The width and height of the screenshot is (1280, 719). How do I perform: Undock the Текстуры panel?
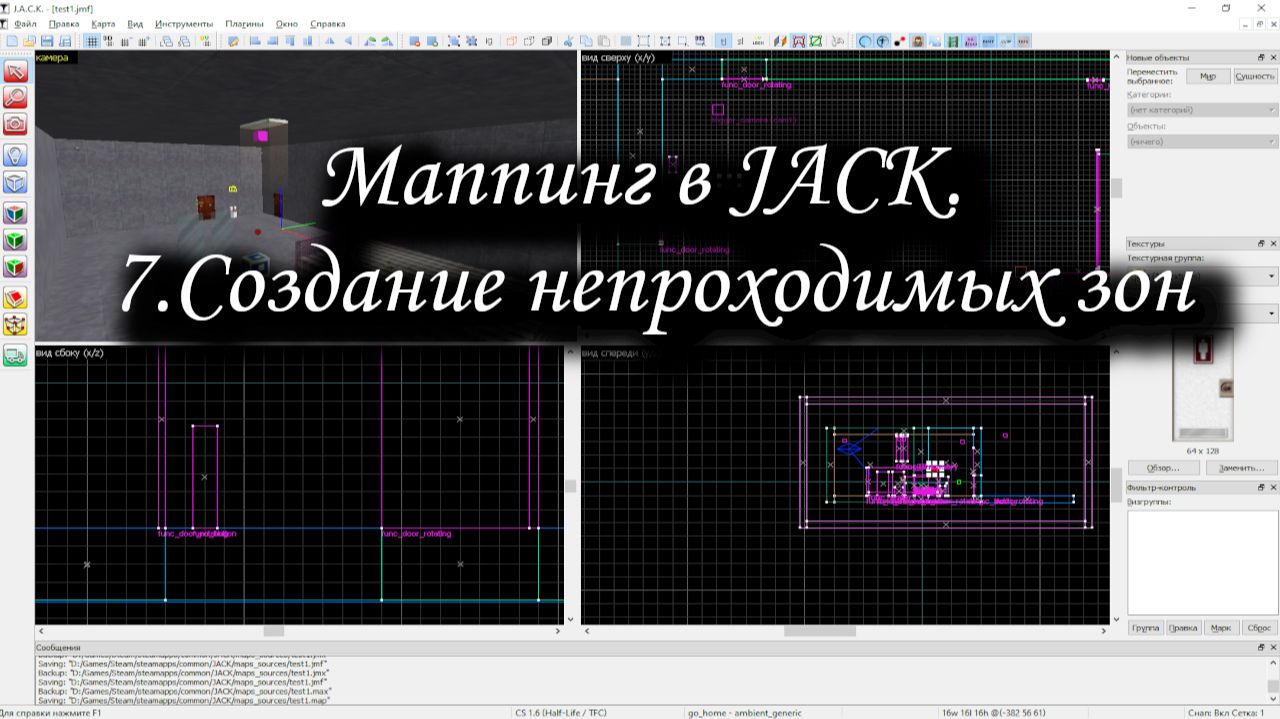1260,243
